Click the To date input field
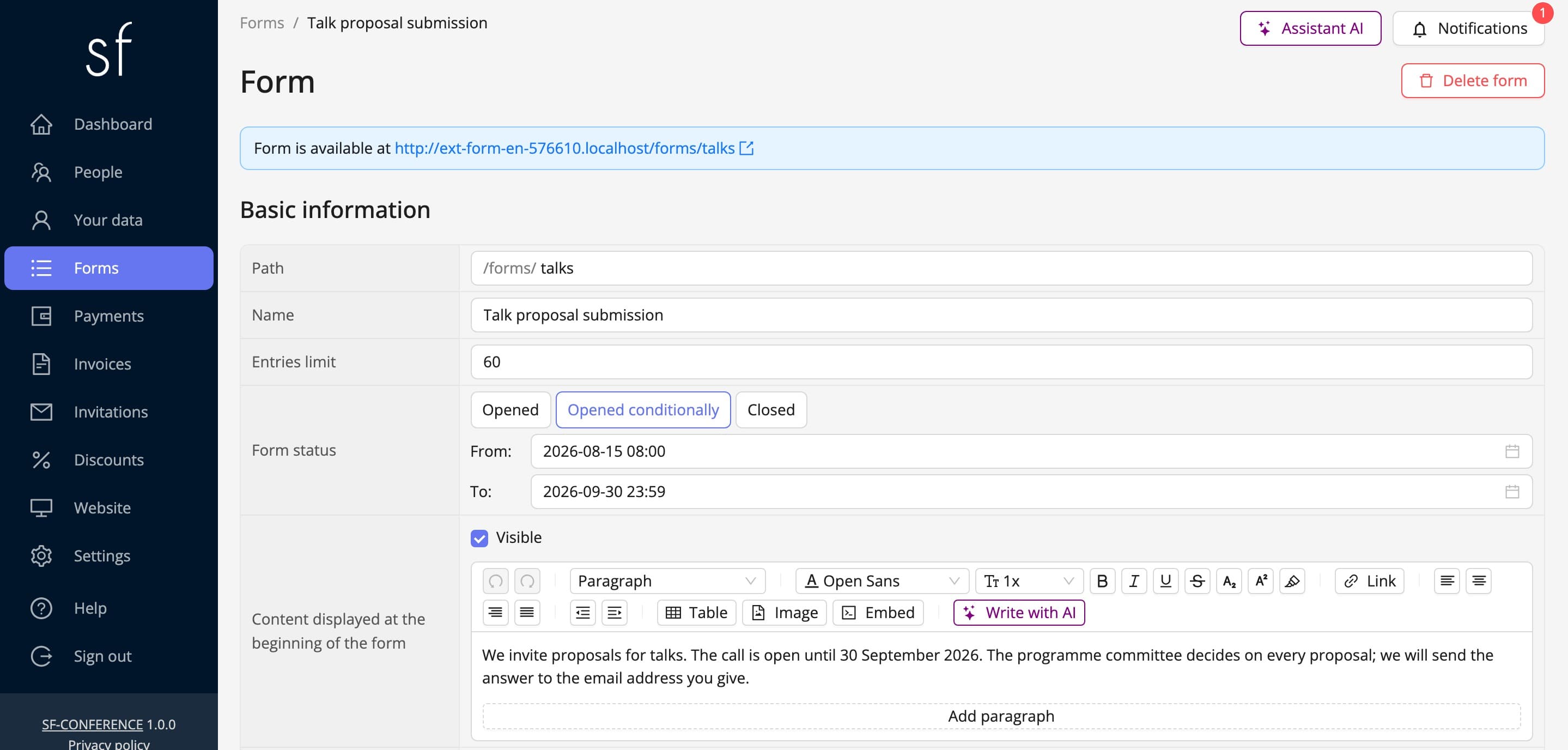 1031,491
